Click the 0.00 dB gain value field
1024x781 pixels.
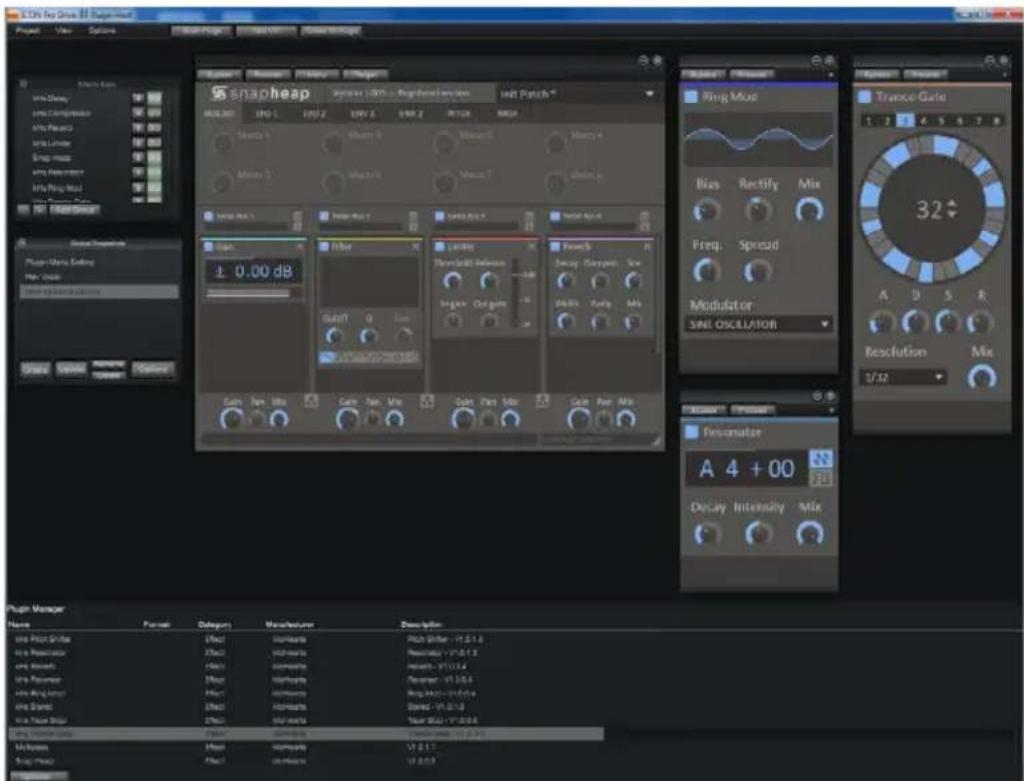tap(254, 272)
